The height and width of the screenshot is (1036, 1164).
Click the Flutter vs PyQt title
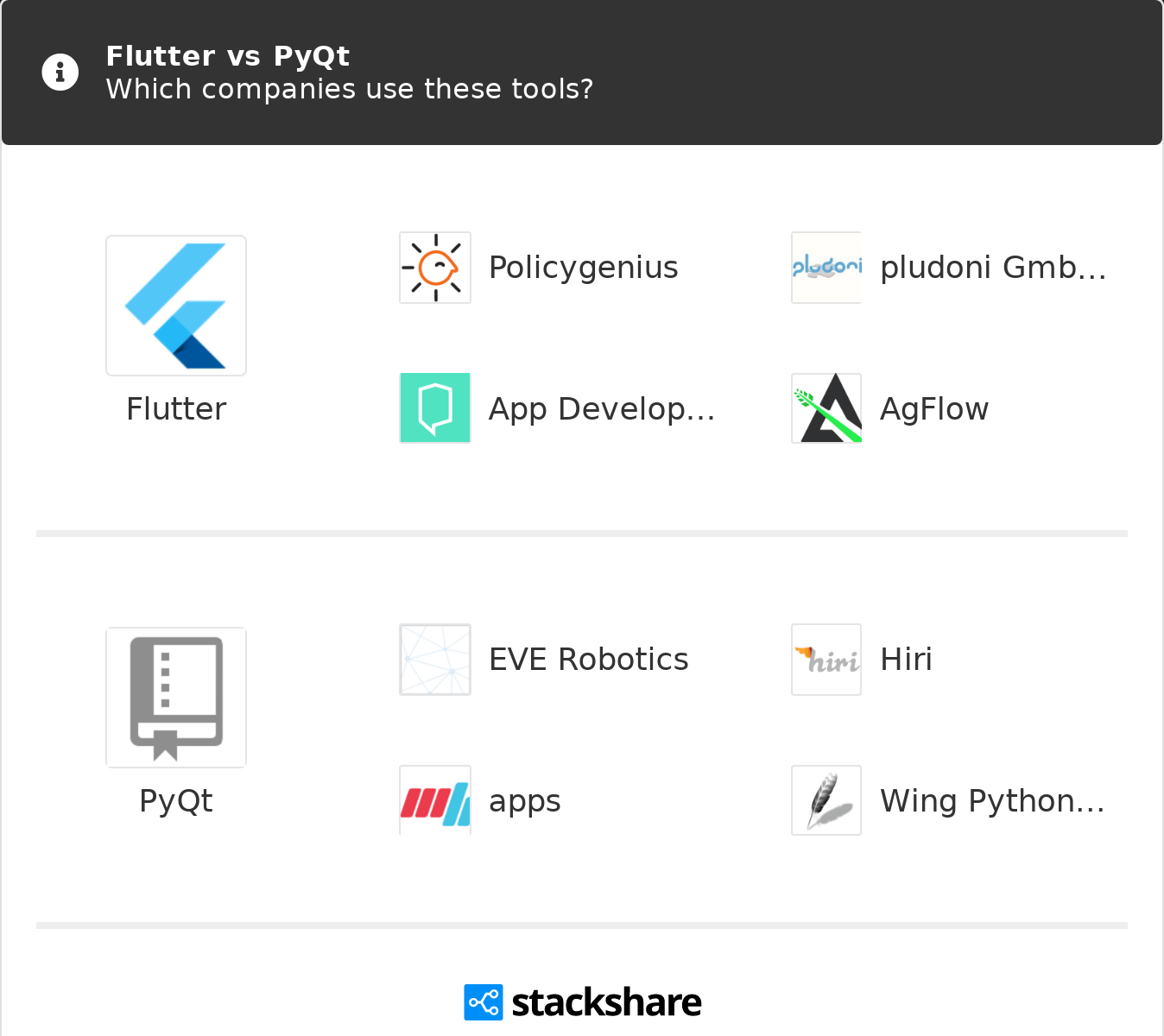pos(228,56)
